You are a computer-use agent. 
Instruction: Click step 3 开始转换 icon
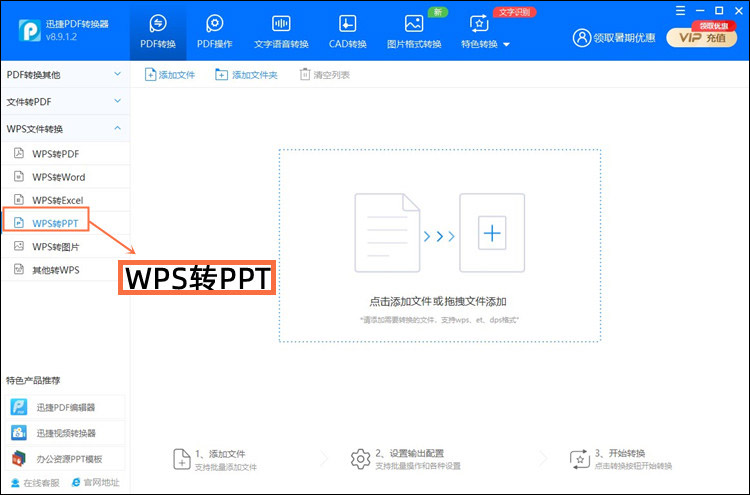[x=580, y=459]
